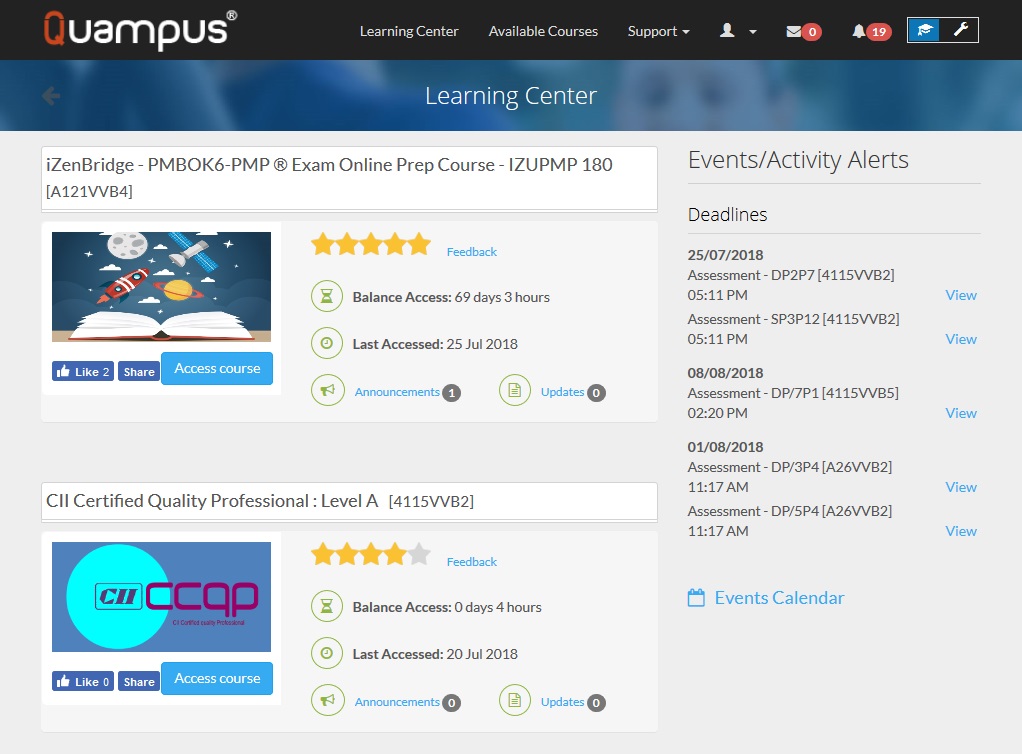Open the user profile dropdown
The width and height of the screenshot is (1022, 754).
pyautogui.click(x=738, y=31)
